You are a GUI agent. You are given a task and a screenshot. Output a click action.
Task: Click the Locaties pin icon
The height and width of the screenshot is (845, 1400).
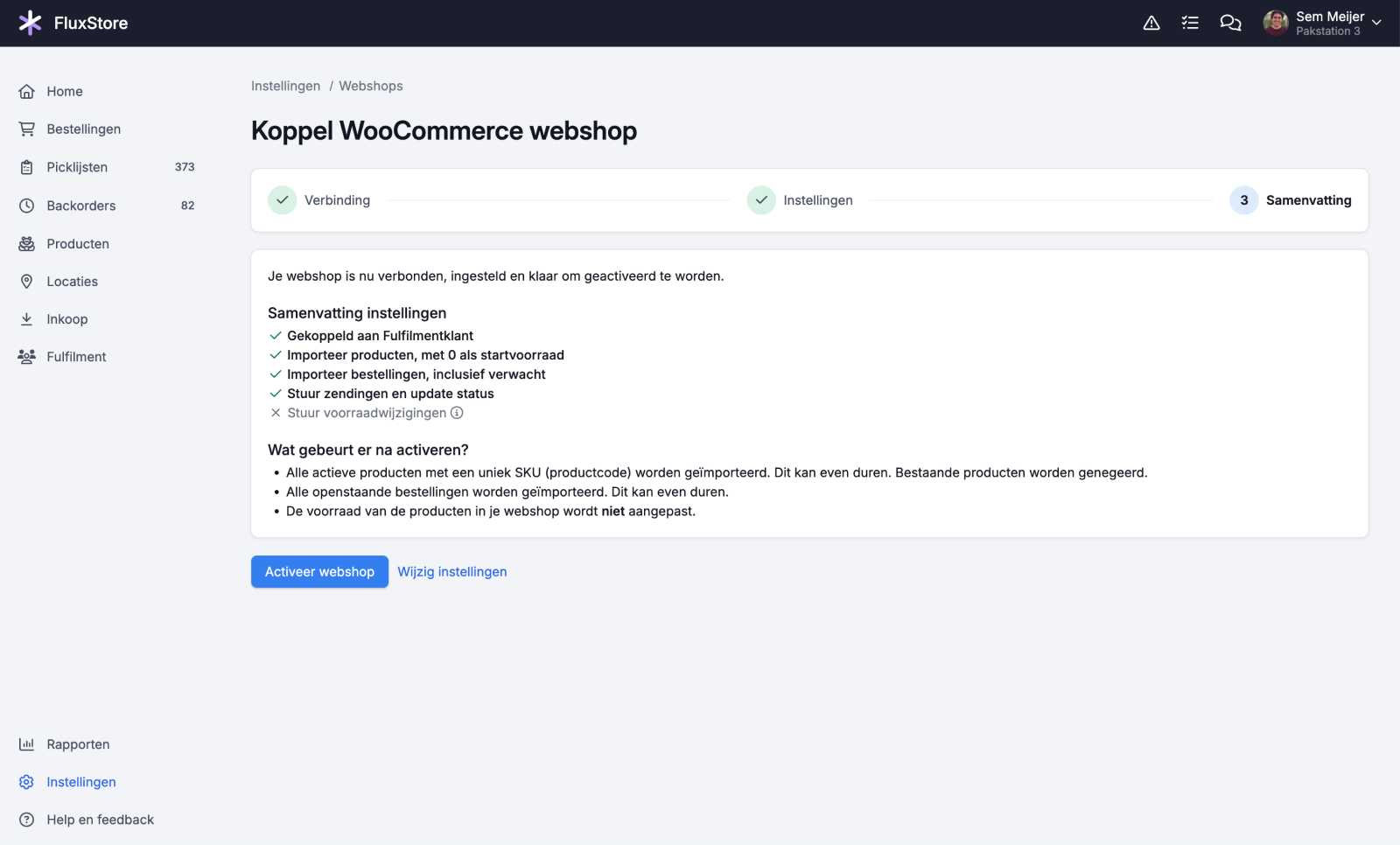(27, 282)
